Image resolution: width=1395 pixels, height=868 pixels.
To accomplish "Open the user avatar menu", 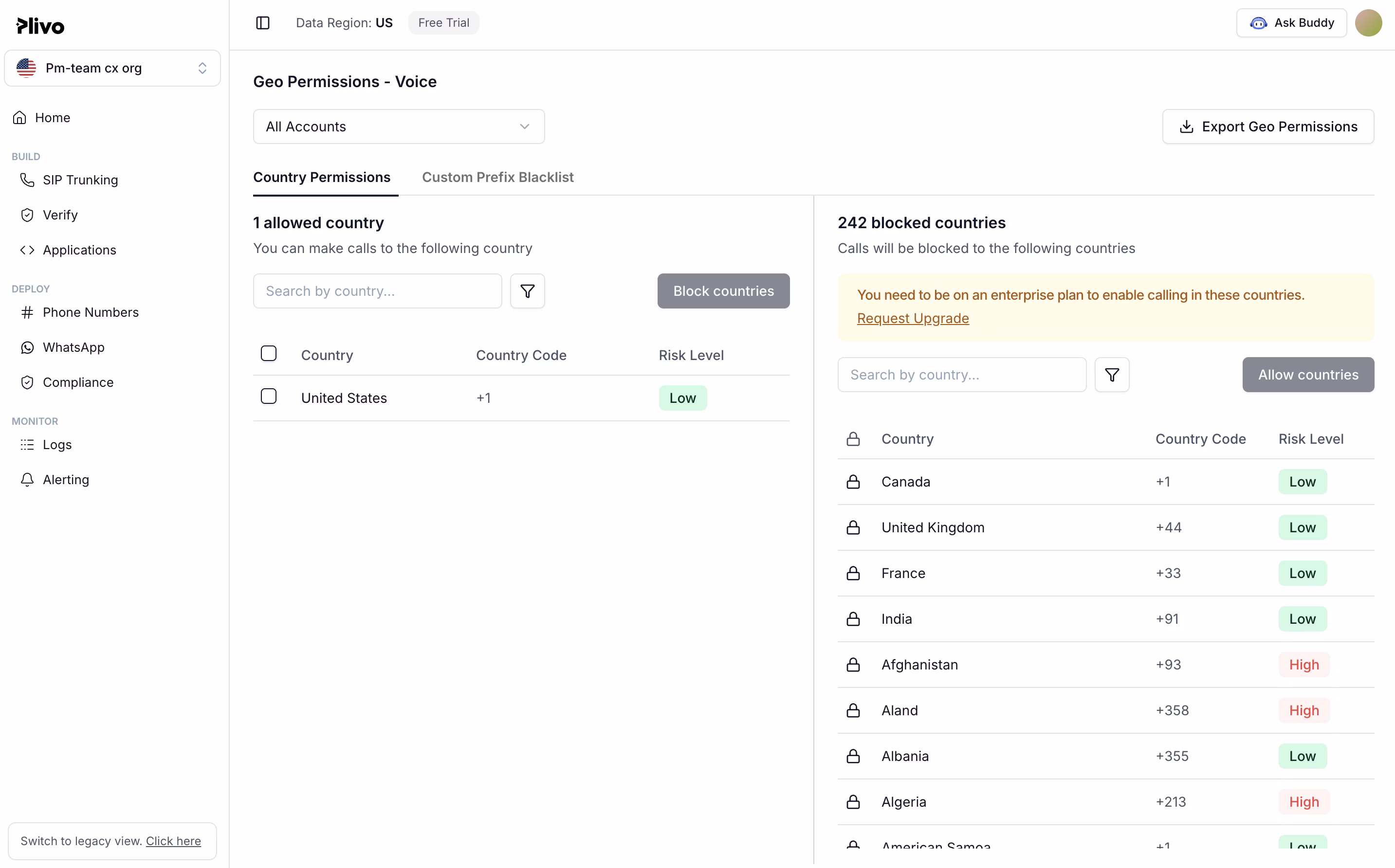I will tap(1368, 23).
